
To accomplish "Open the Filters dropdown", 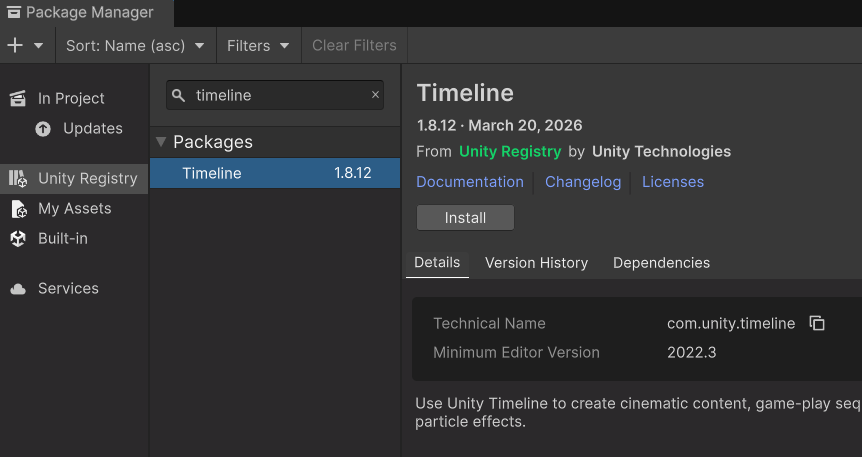I will click(258, 46).
